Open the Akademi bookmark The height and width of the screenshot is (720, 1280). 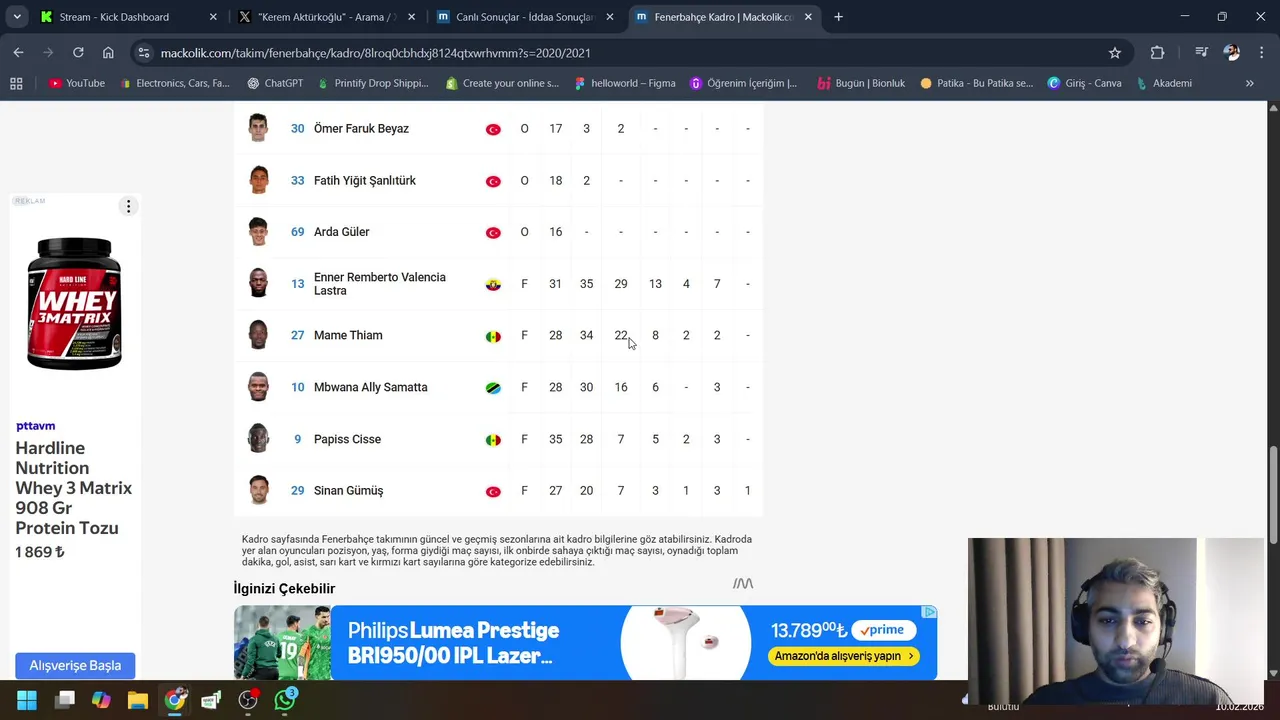[1163, 83]
